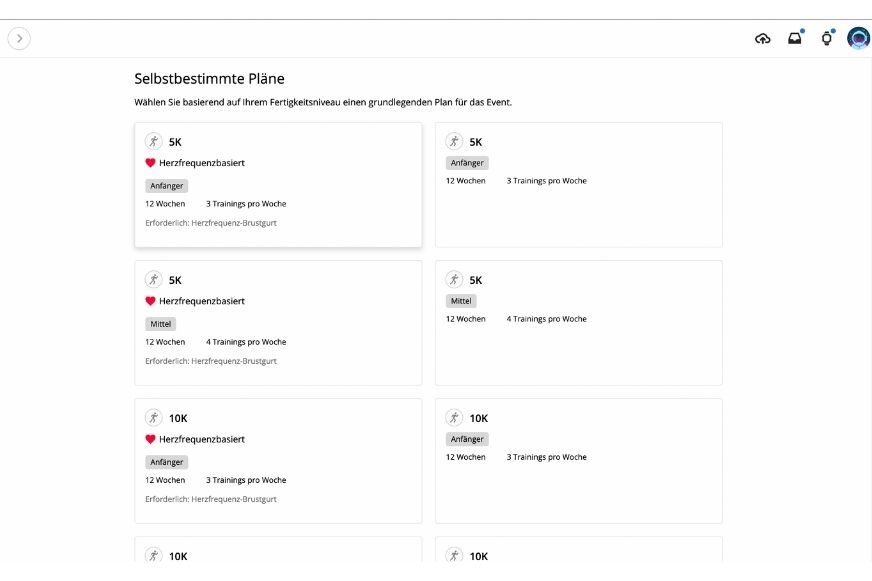Image resolution: width=872 pixels, height=581 pixels.
Task: Expand the collapsed sidebar with the chevron
Action: 19,38
